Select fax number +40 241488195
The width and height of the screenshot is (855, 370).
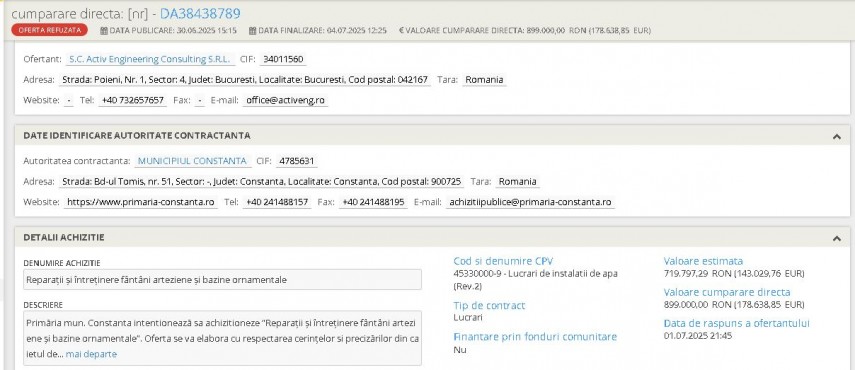coord(374,202)
